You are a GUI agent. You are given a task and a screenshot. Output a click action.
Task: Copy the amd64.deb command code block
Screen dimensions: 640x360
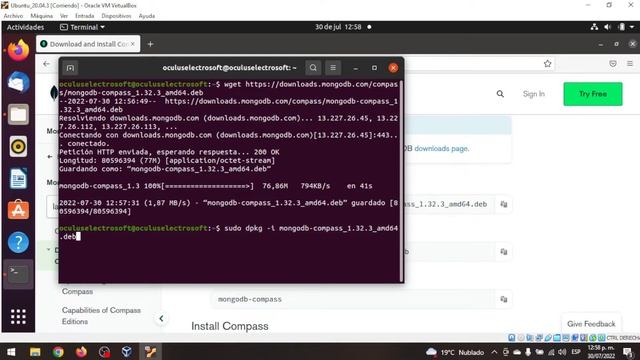click(504, 204)
